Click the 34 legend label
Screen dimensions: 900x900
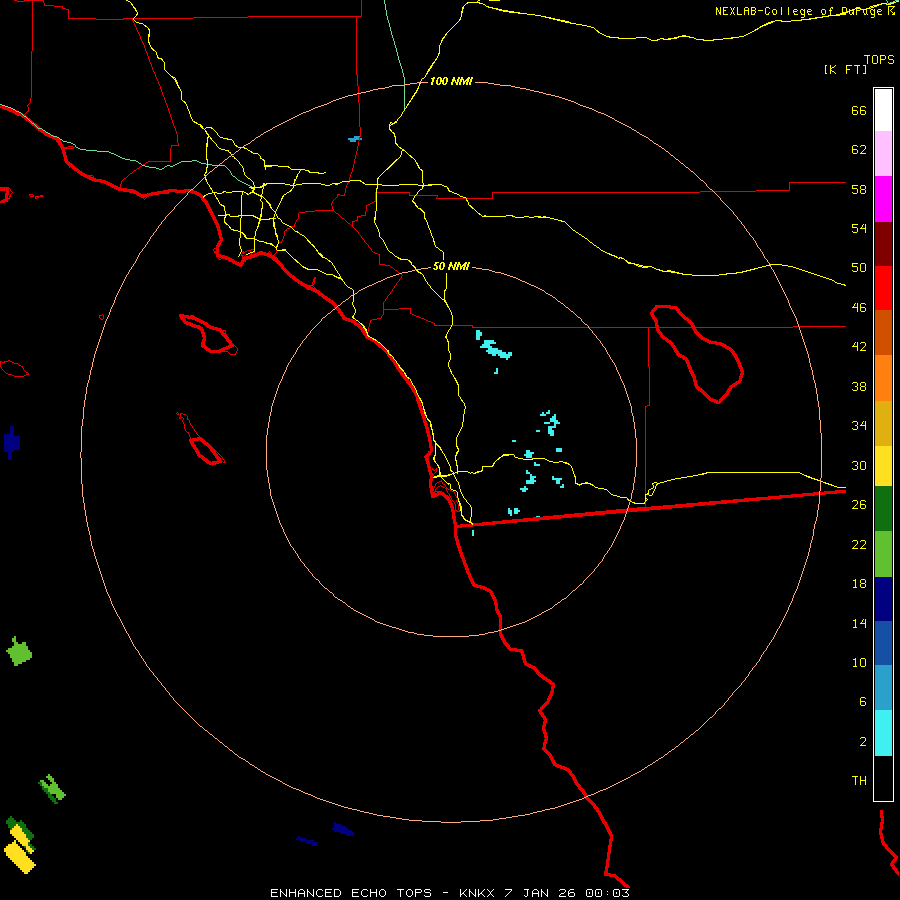tap(859, 426)
